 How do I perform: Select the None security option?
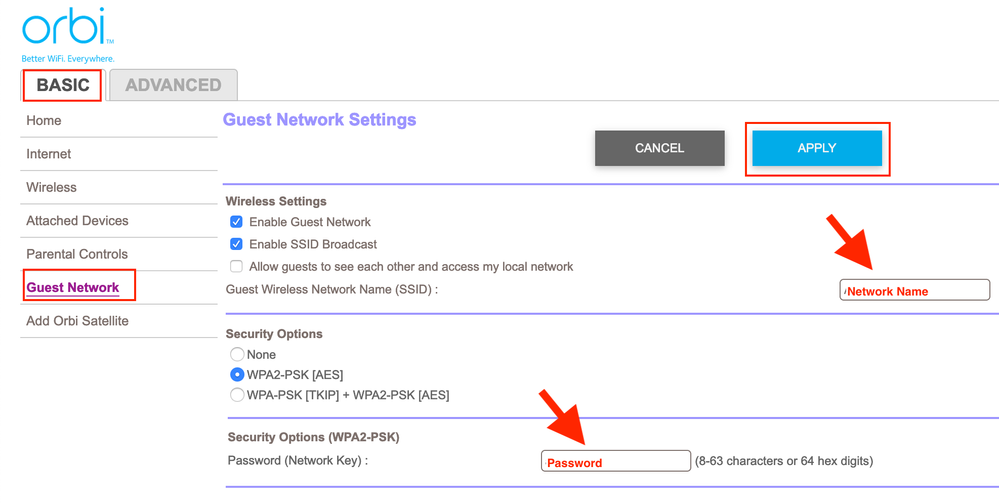pyautogui.click(x=237, y=354)
